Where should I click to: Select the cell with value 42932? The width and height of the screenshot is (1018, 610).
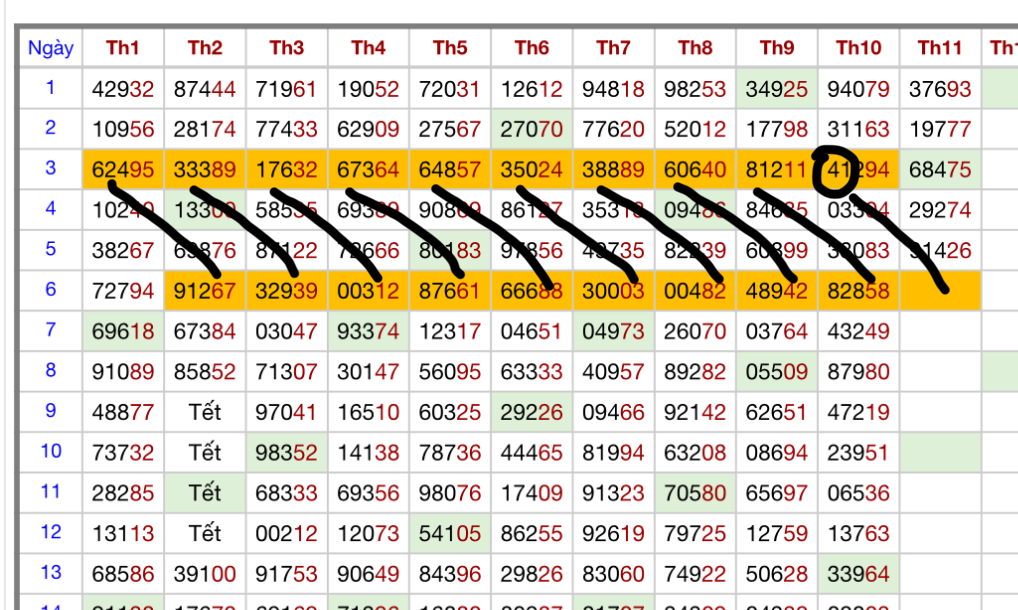(123, 89)
